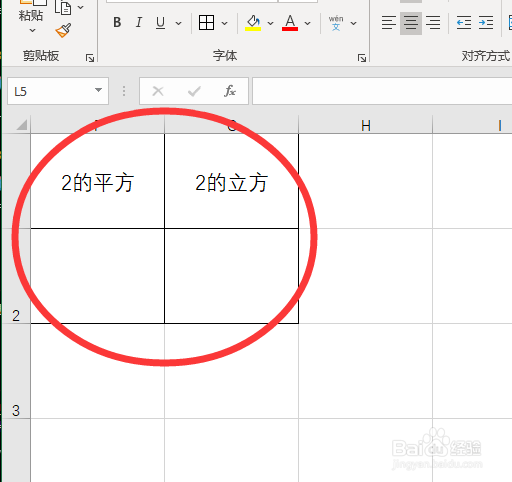This screenshot has height=482, width=512.
Task: Click the Format Painter brush
Action: [x=63, y=30]
